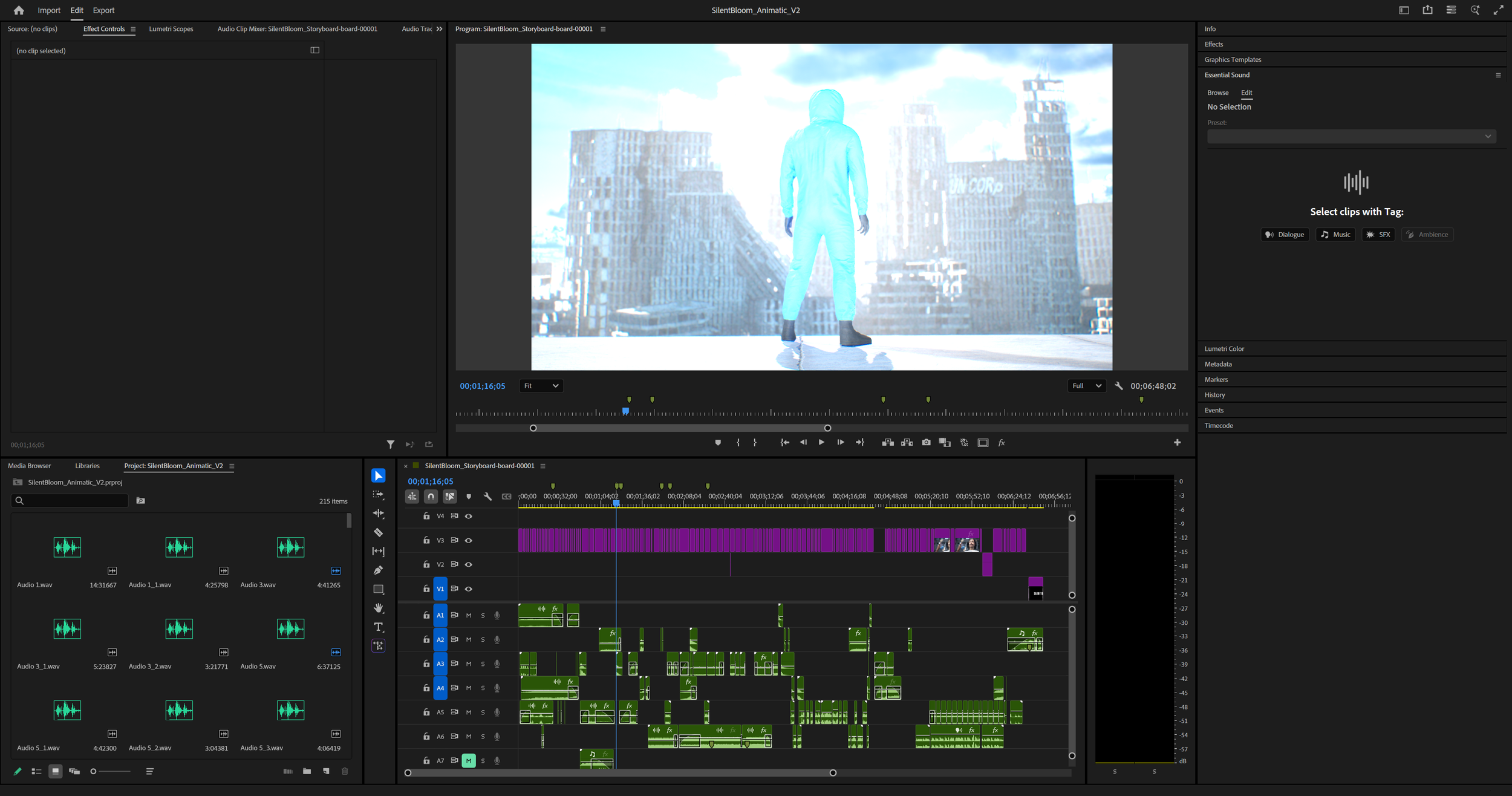
Task: Select the Razor tool
Action: tap(378, 532)
